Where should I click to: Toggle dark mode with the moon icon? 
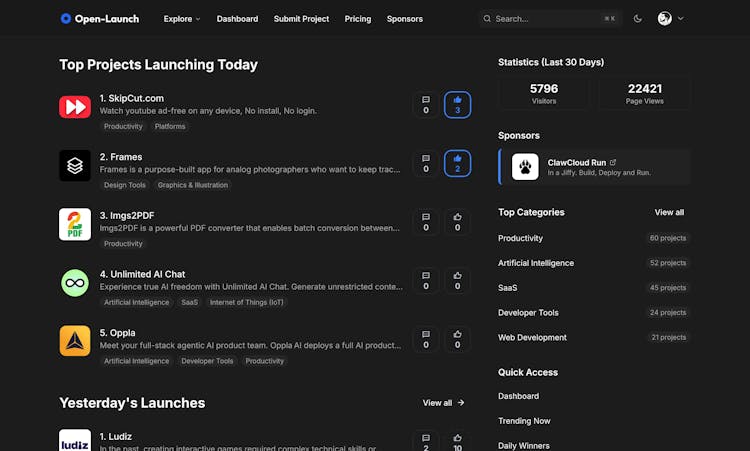pos(638,19)
